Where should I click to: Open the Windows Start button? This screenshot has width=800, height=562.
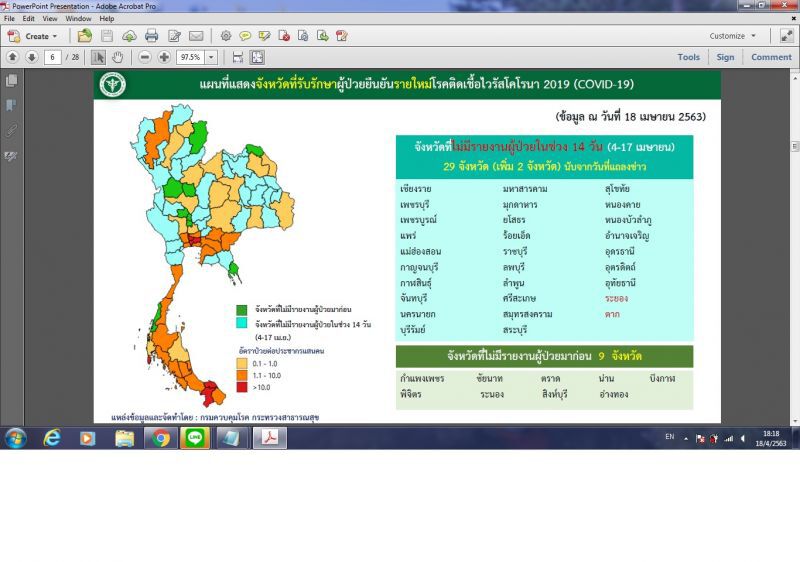[x=15, y=438]
